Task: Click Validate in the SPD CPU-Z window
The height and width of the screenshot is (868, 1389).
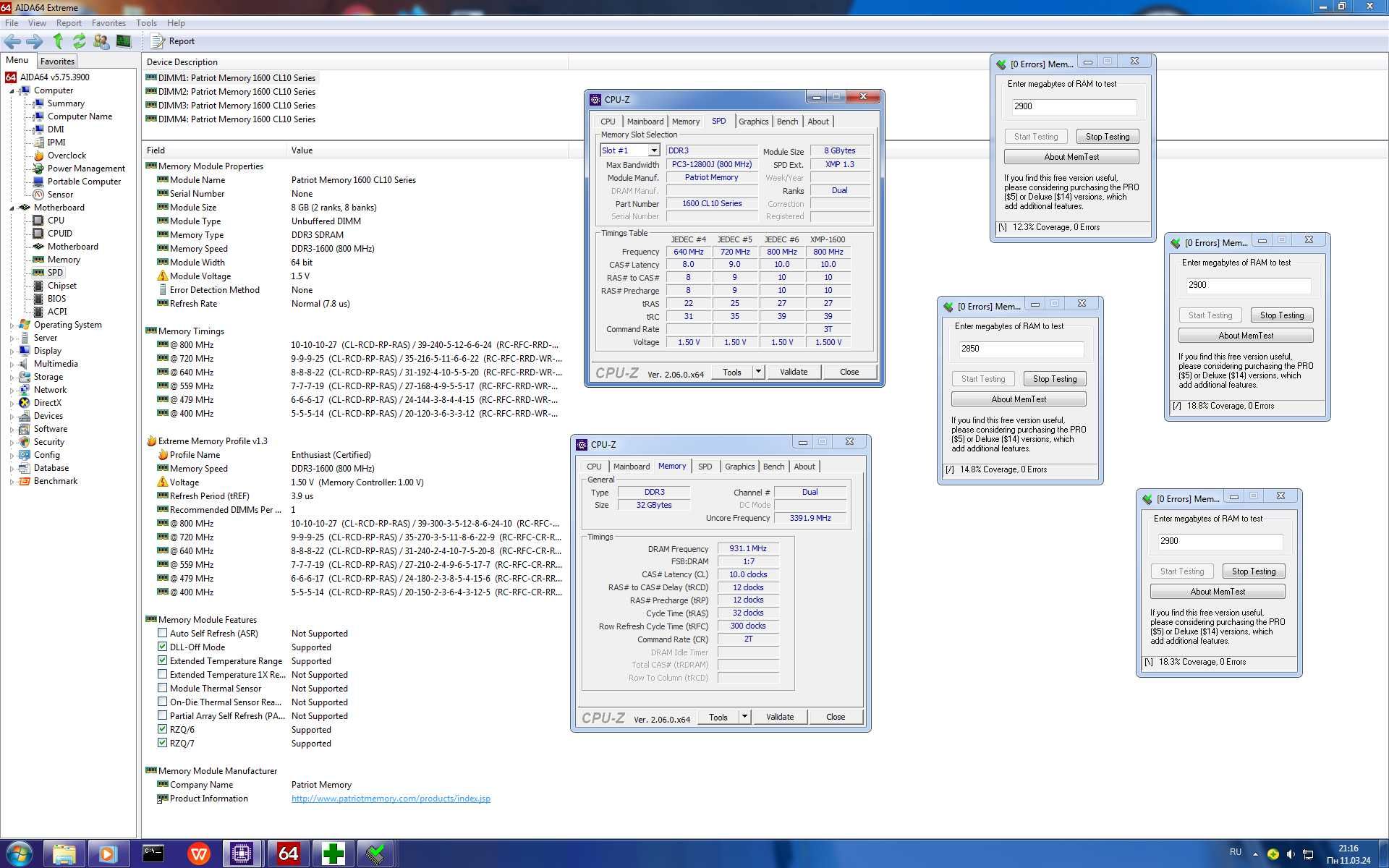Action: [793, 372]
